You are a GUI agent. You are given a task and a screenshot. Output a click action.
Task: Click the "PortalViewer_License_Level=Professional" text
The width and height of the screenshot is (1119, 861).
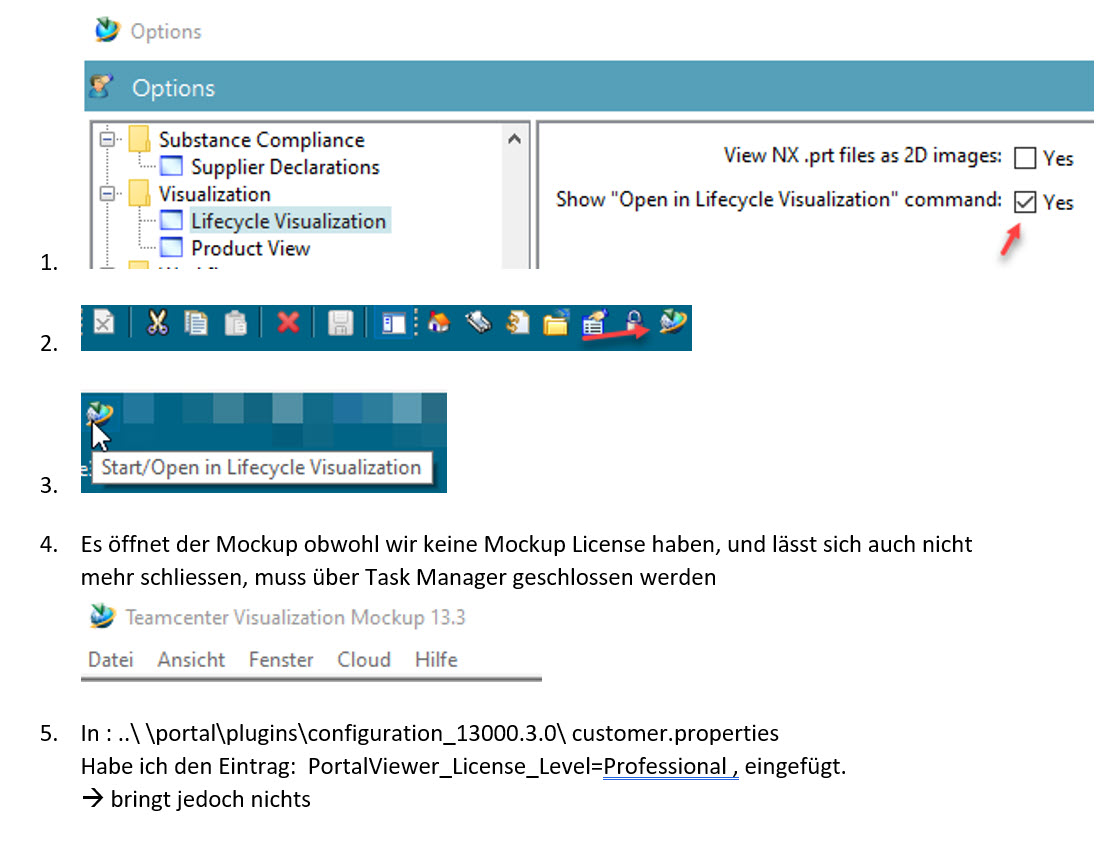coord(517,766)
